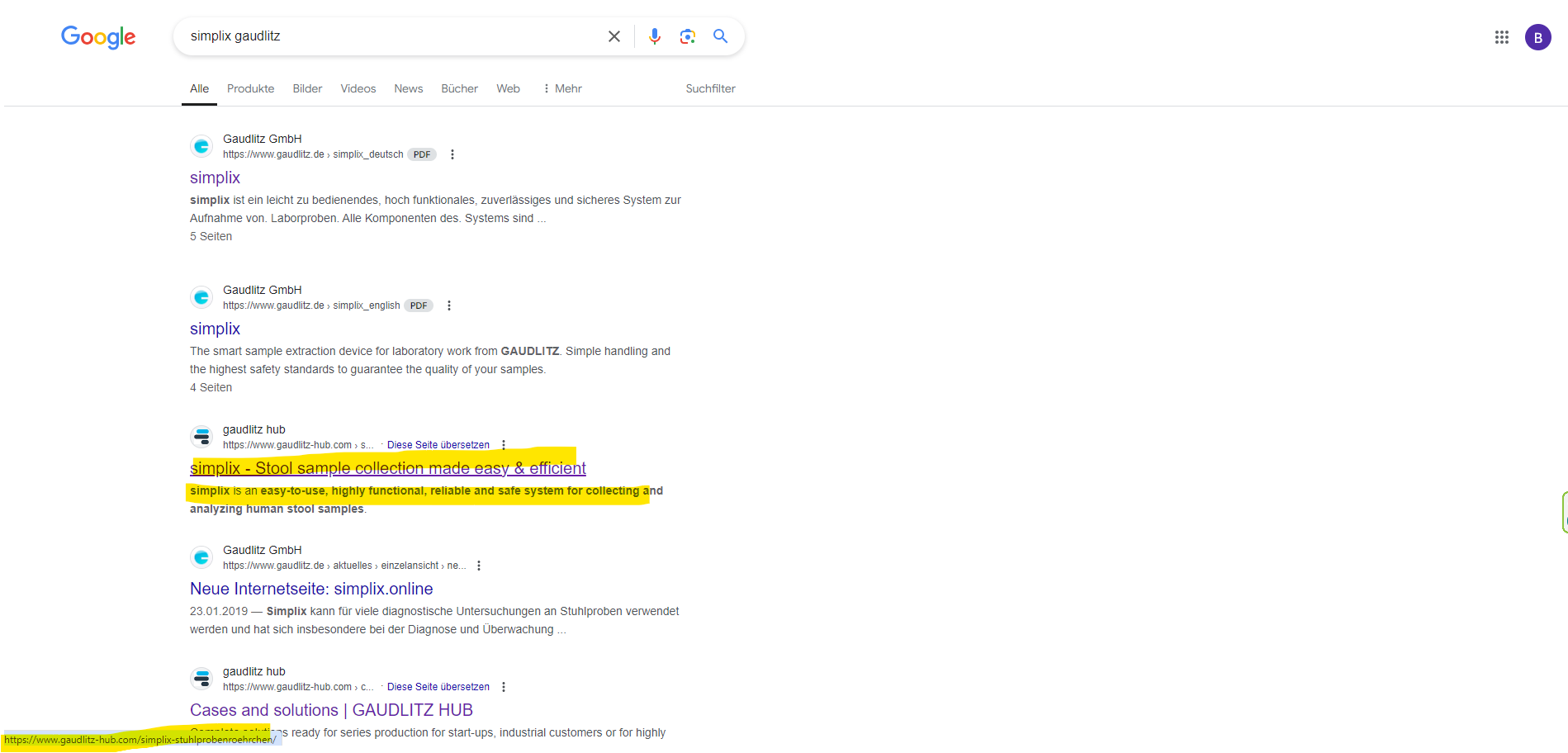Click favicon of simplix_deutsch Gaudlitz GmbH result

[201, 146]
